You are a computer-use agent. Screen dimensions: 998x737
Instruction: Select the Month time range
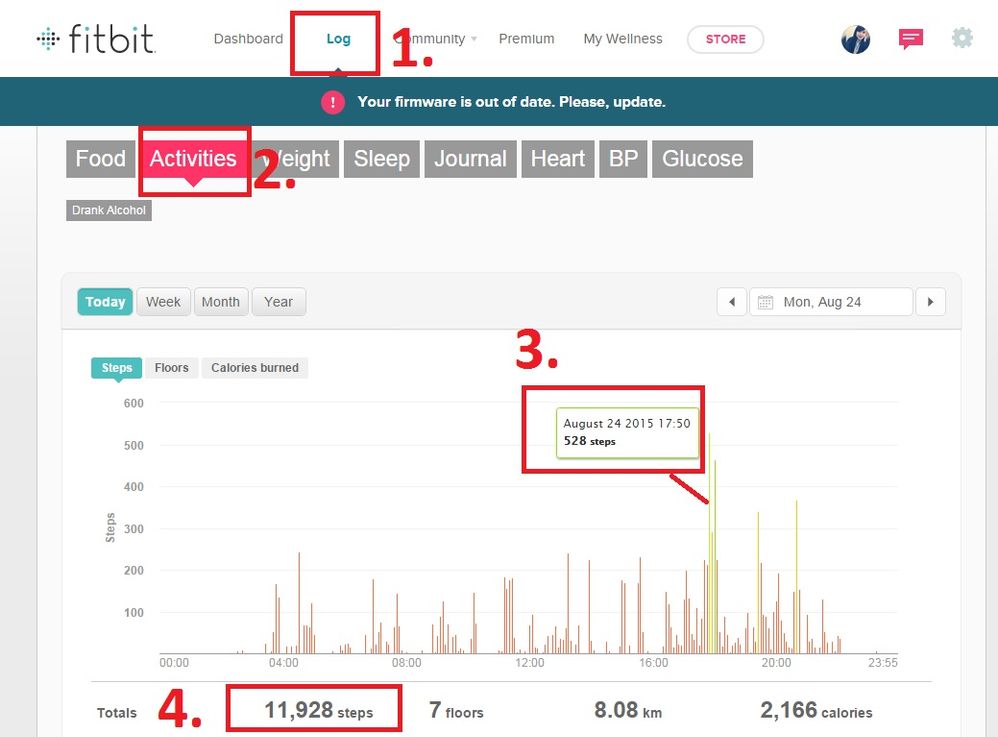click(x=221, y=302)
